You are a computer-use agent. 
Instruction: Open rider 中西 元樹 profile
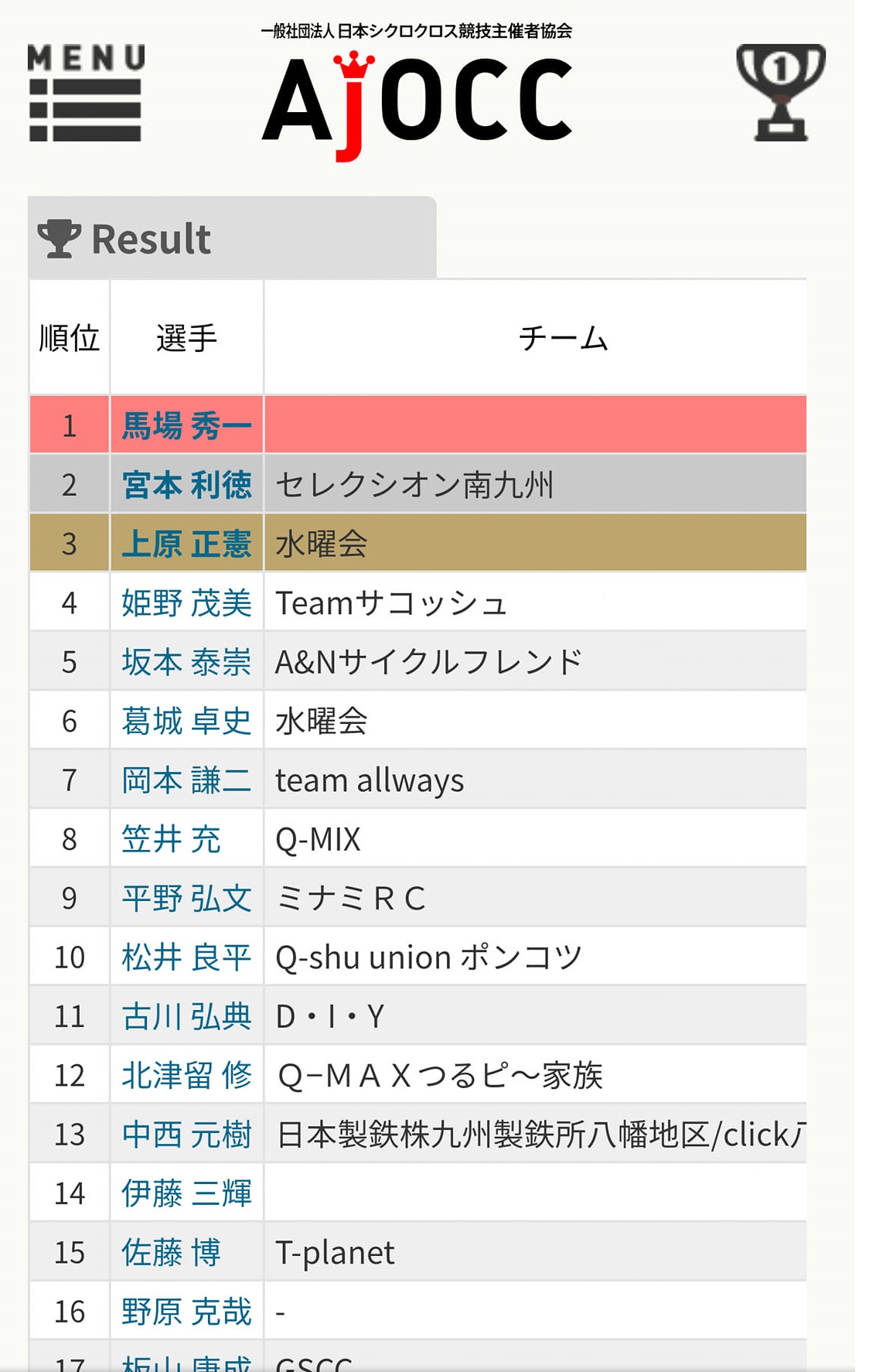186,1135
